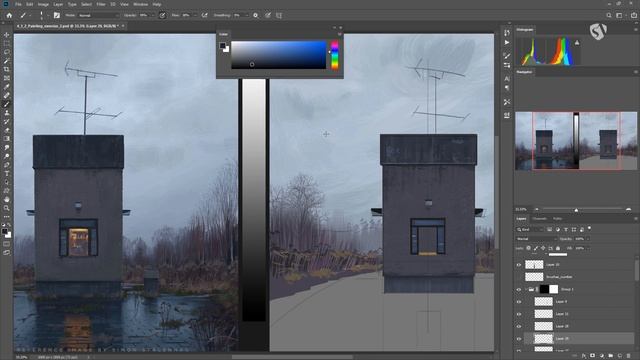Add layer style fx icon
This screenshot has width=640, height=360.
(x=584, y=356)
